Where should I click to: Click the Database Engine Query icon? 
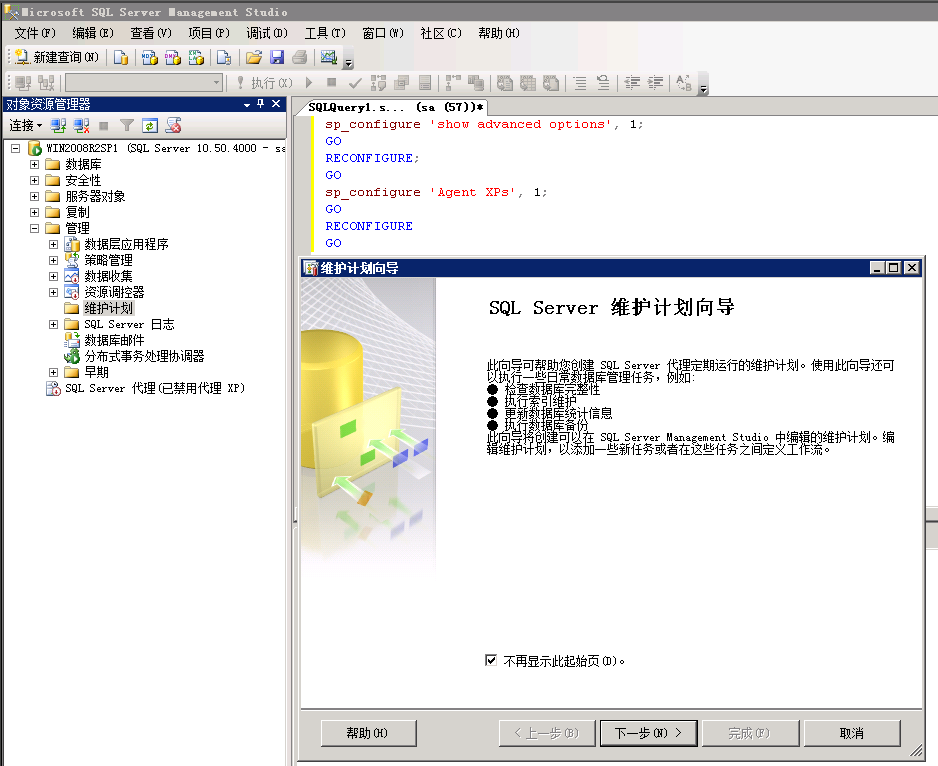click(x=121, y=57)
